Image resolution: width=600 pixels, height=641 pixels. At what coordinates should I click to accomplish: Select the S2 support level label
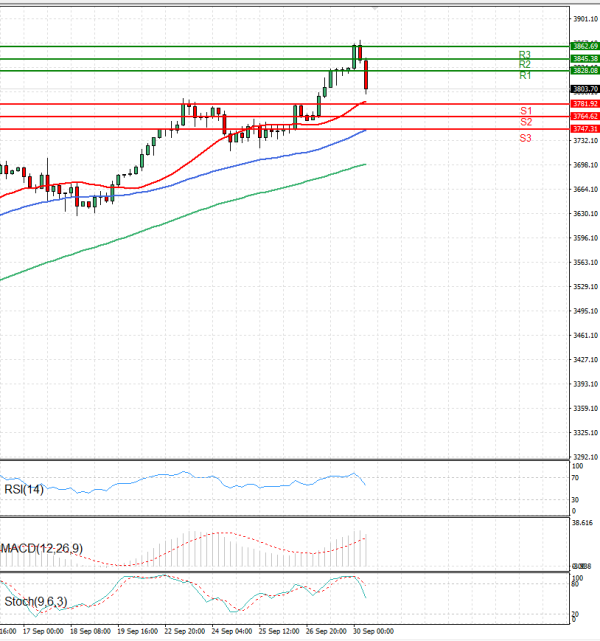click(x=525, y=121)
